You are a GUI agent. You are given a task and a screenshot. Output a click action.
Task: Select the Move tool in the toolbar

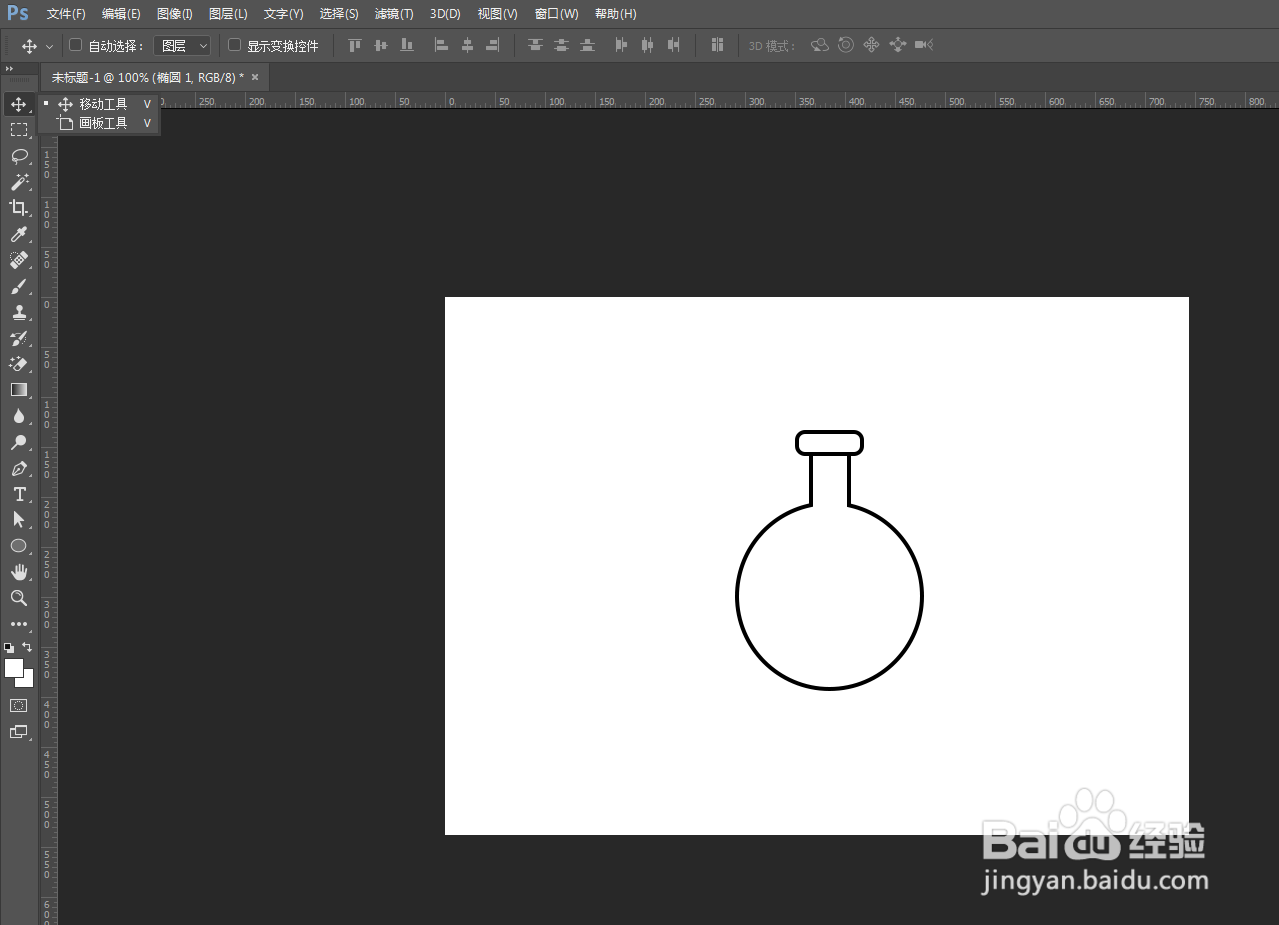click(18, 104)
